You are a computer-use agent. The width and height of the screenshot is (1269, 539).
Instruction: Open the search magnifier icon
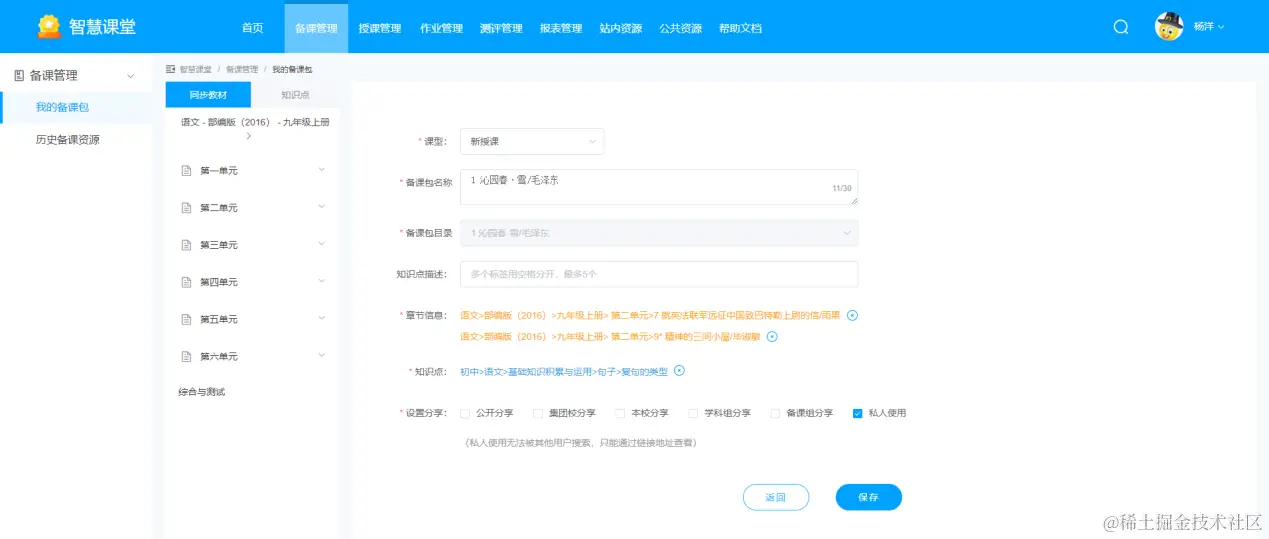click(1121, 27)
